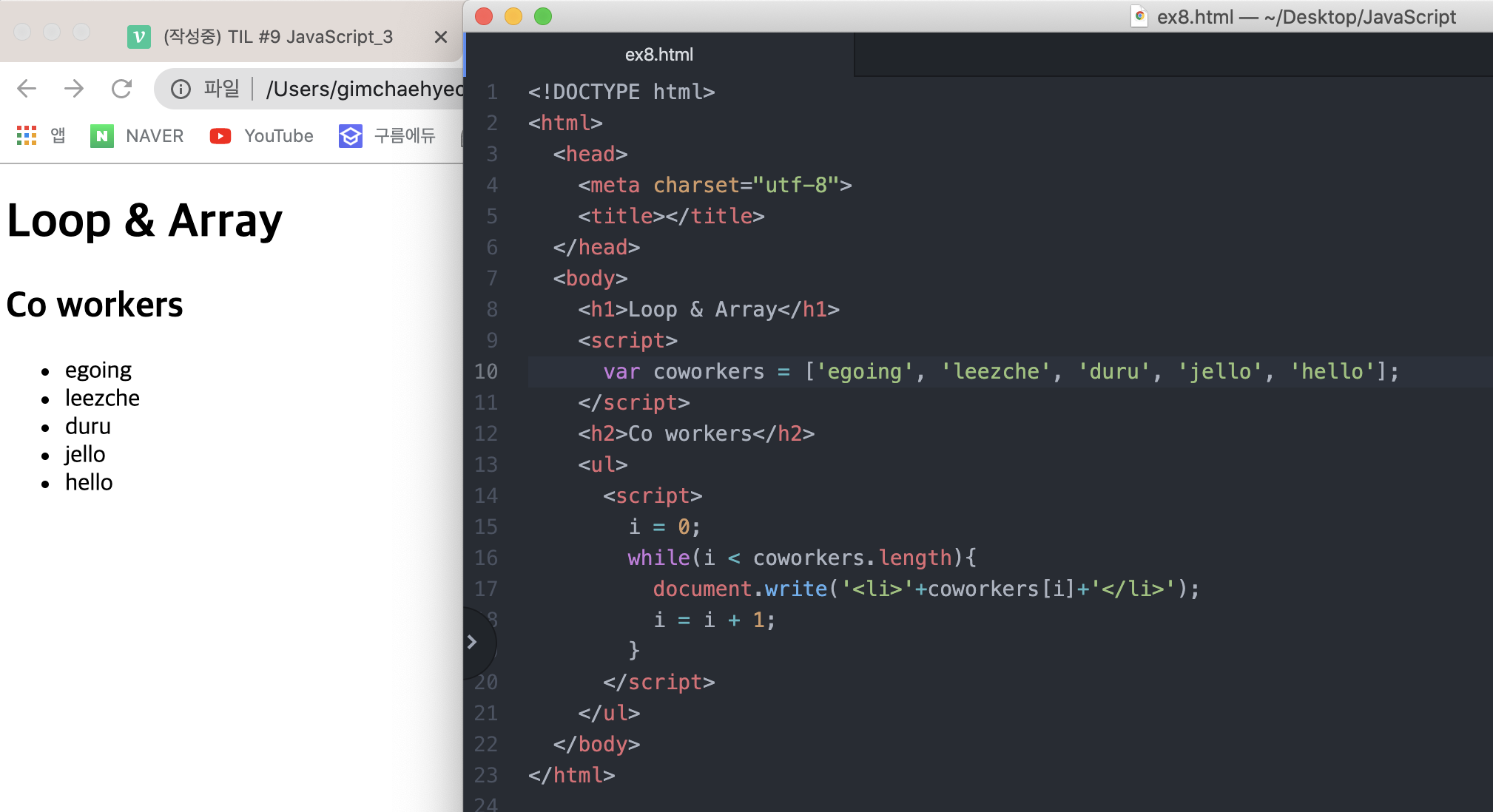Close the TIL #9 JavaScript_3 tab
1493x812 pixels.
[x=441, y=37]
